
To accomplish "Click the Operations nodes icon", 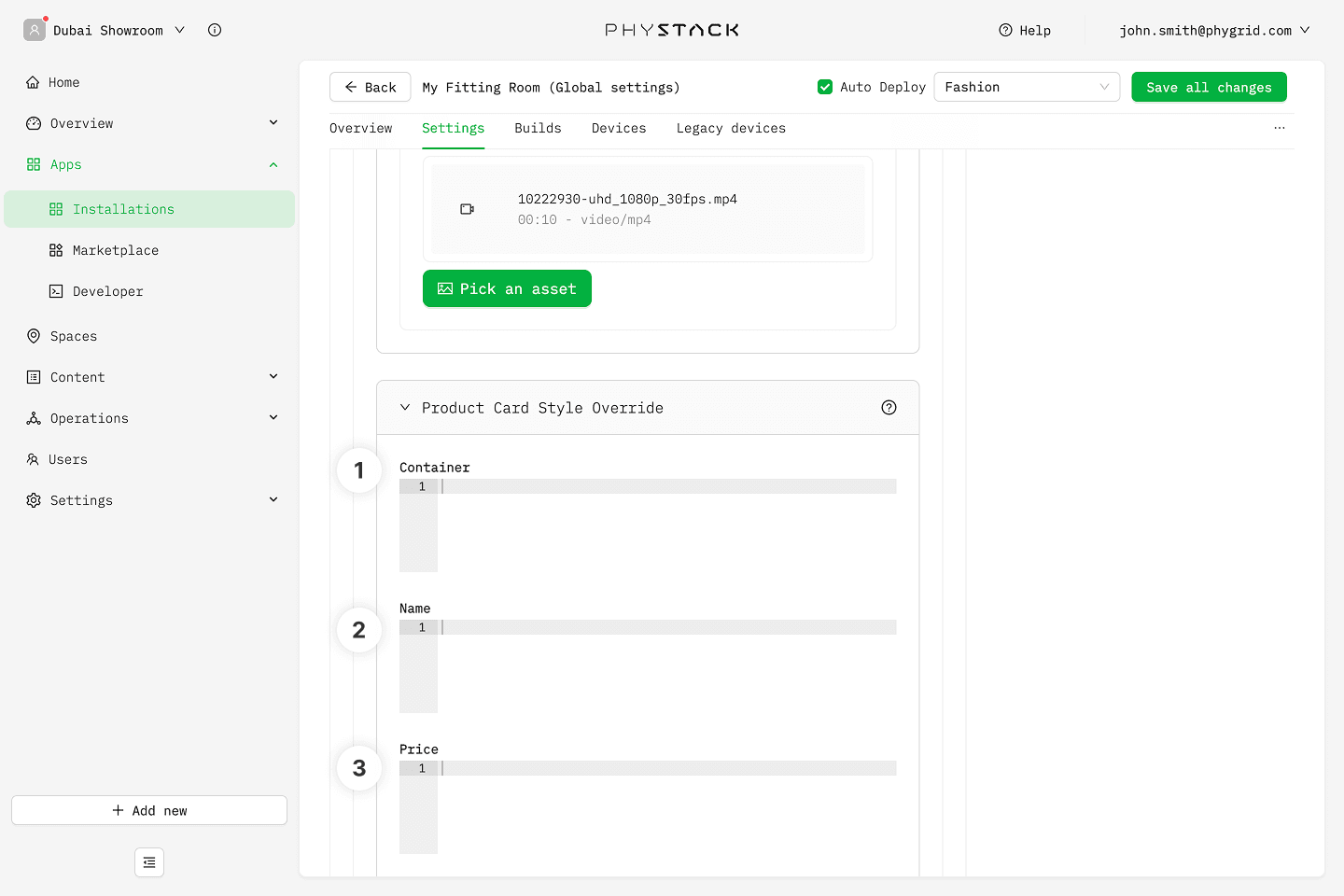I will tap(34, 418).
